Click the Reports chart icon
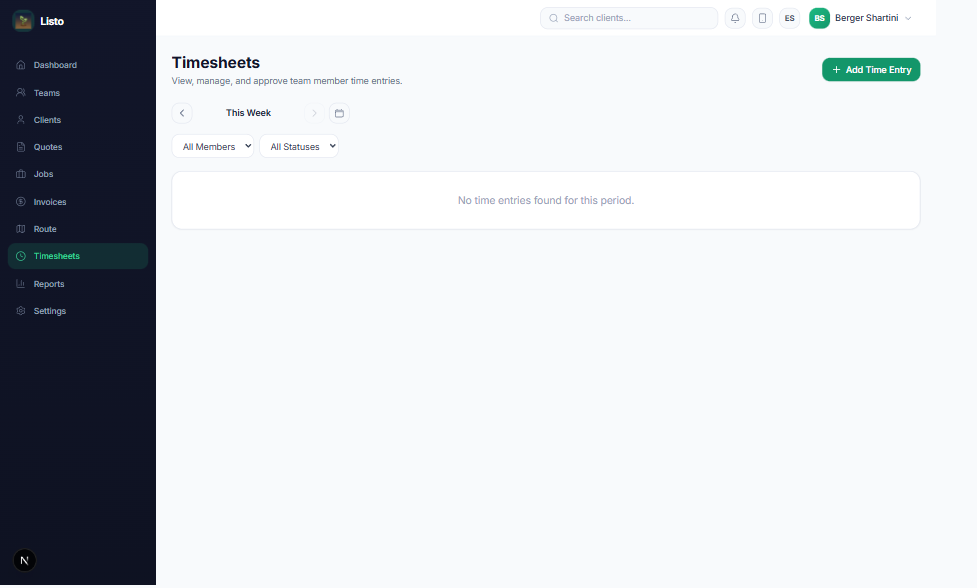977x588 pixels. click(x=21, y=283)
